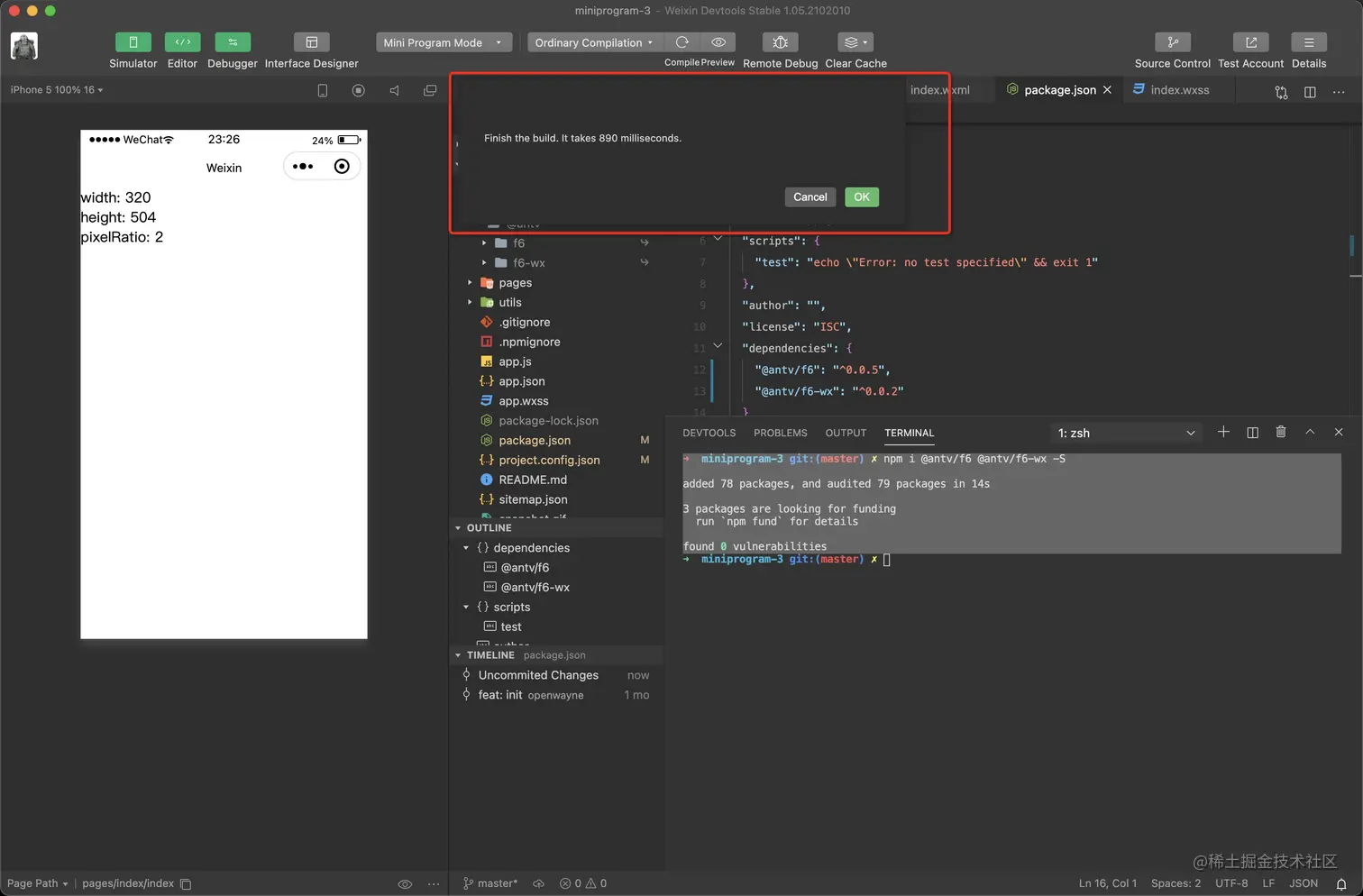
Task: Kill the terminal with trash icon
Action: (1281, 433)
